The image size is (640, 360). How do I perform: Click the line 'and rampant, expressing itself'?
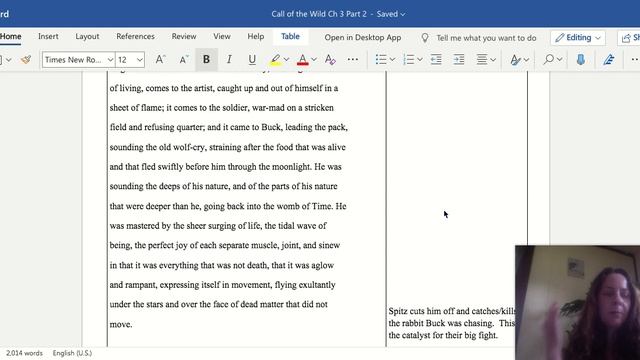tap(222, 285)
